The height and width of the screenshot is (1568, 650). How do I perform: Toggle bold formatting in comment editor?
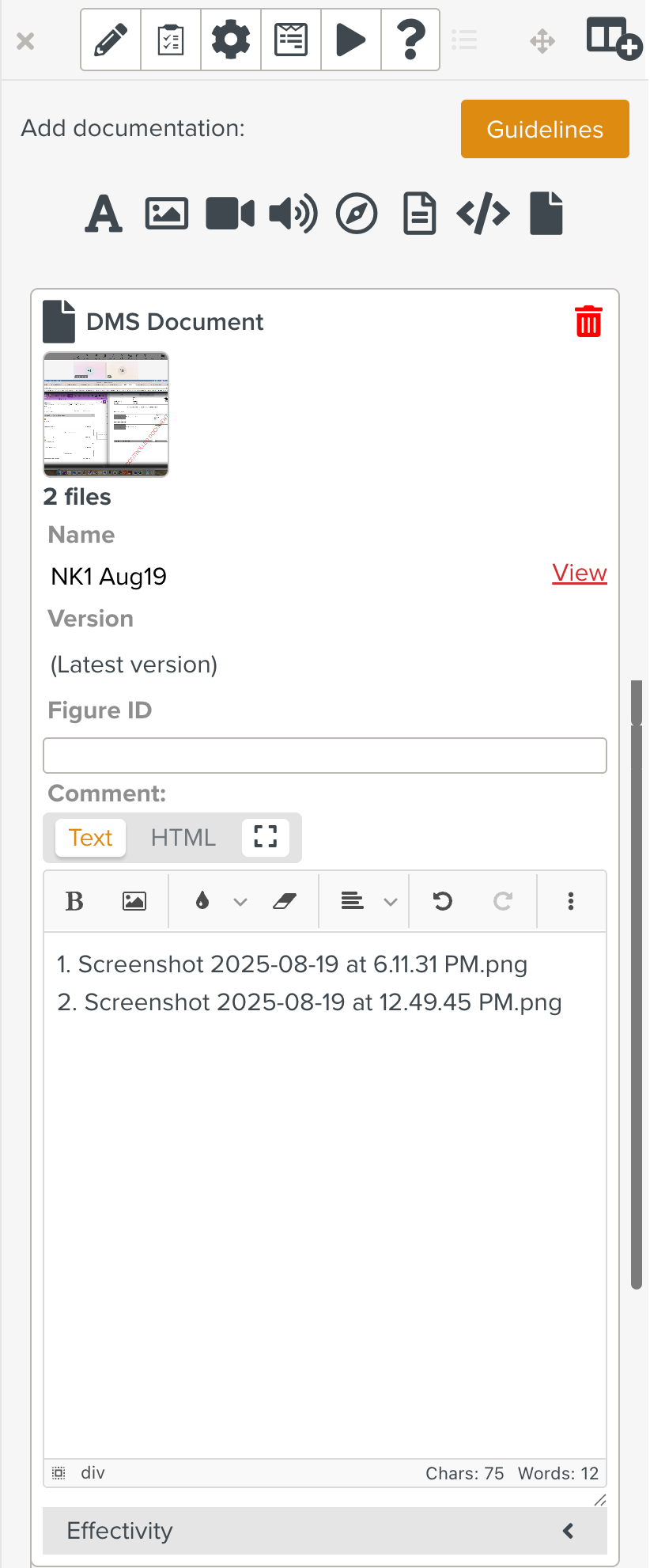[74, 901]
